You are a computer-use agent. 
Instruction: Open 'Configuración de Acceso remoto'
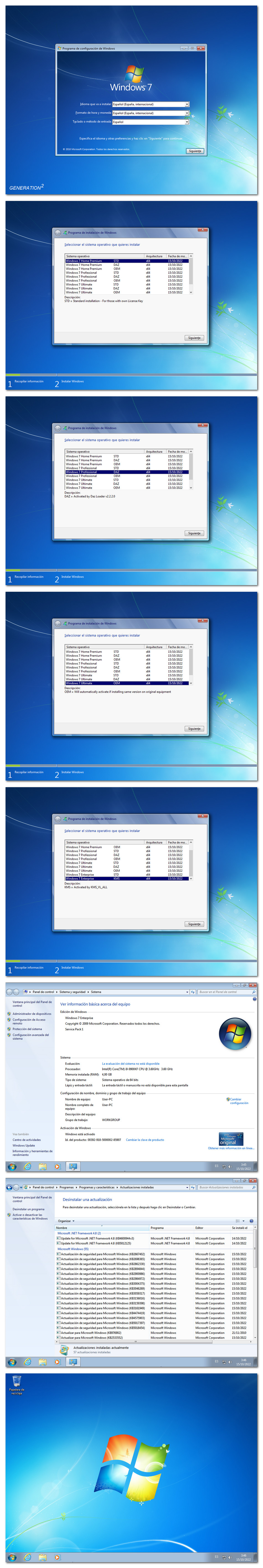point(29,1021)
